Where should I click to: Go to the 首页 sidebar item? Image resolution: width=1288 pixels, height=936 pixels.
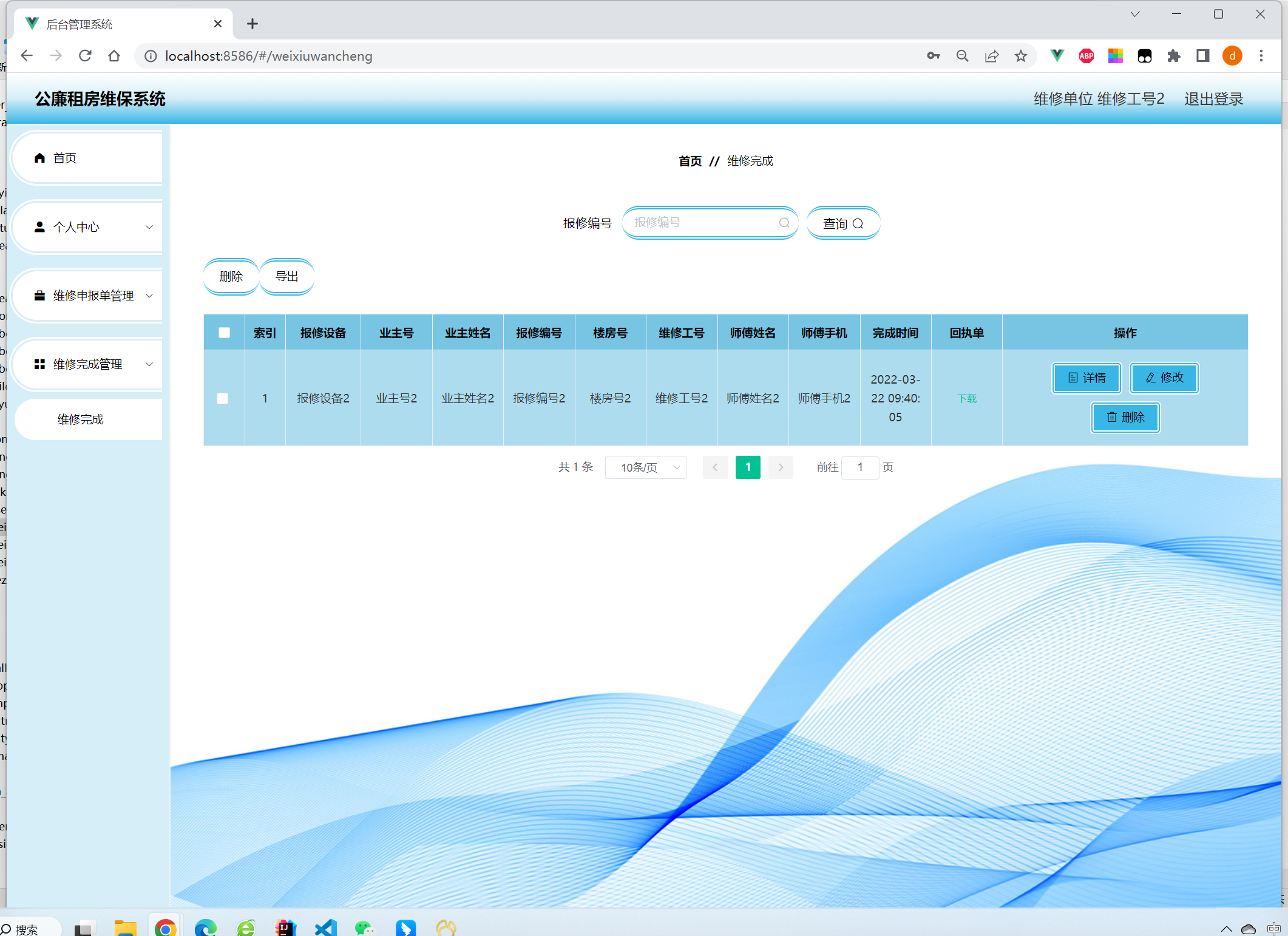point(65,158)
